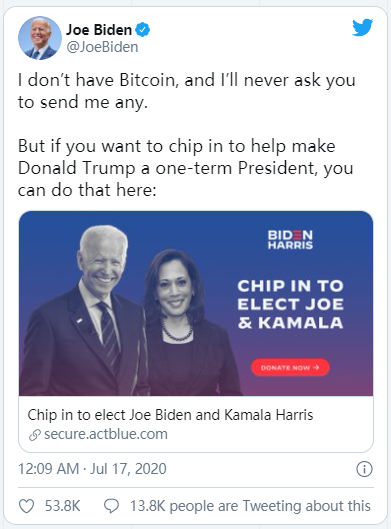Click the blue verified checkmark badge
This screenshot has height=529, width=391.
pos(143,30)
